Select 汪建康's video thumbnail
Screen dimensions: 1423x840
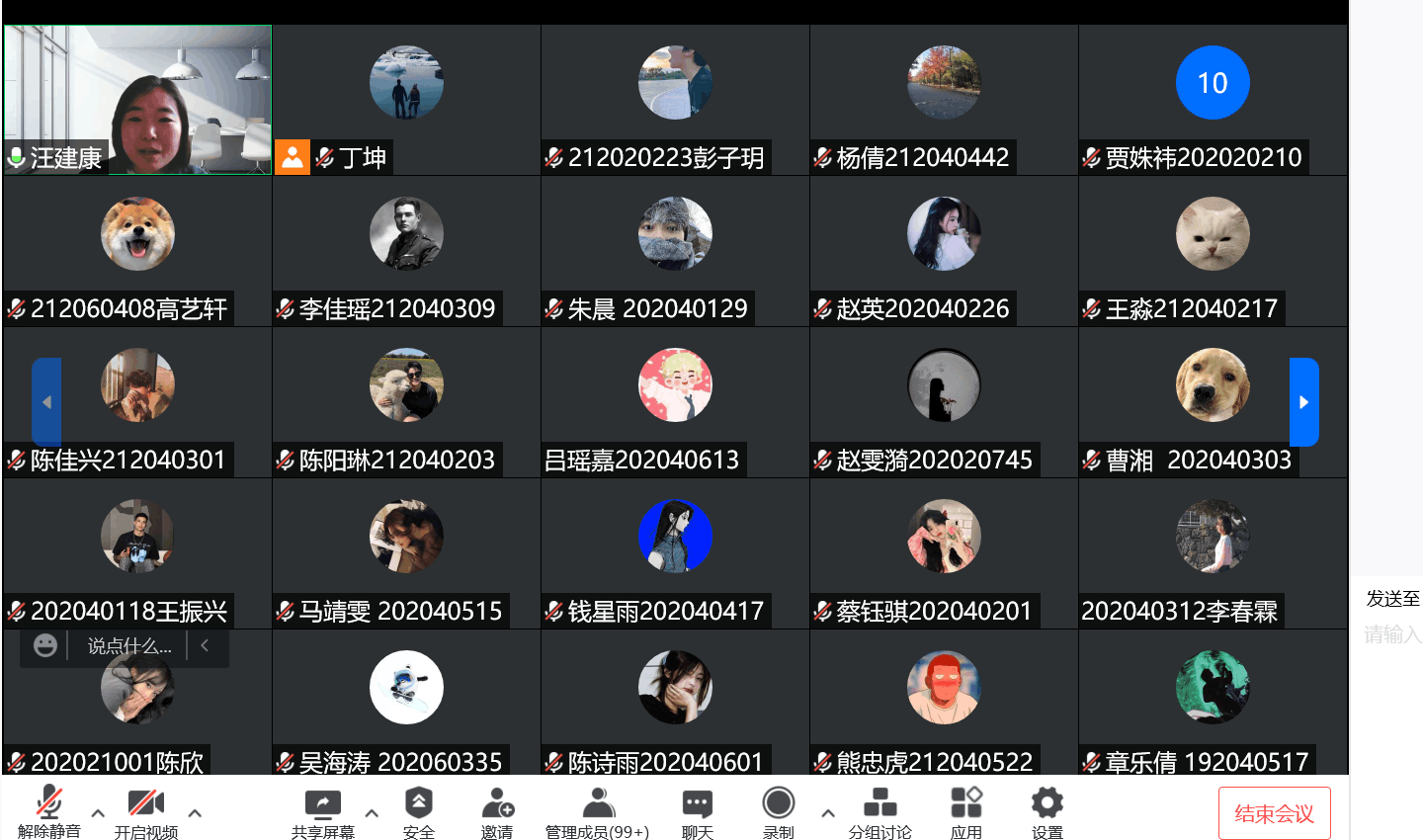tap(137, 99)
